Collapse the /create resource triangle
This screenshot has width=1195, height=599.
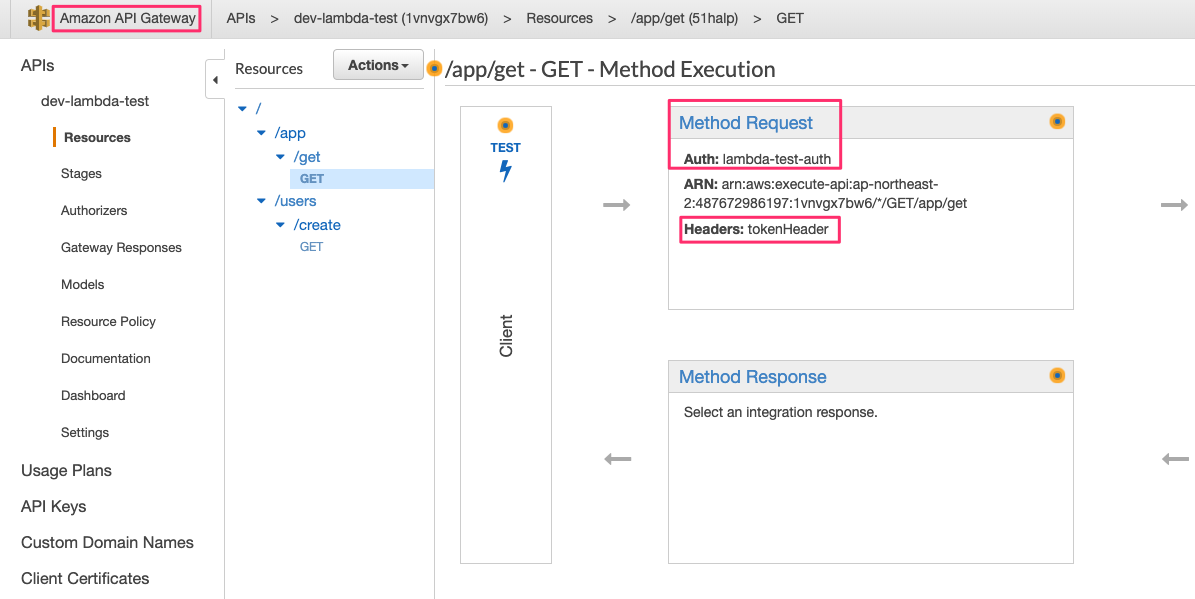tap(280, 226)
